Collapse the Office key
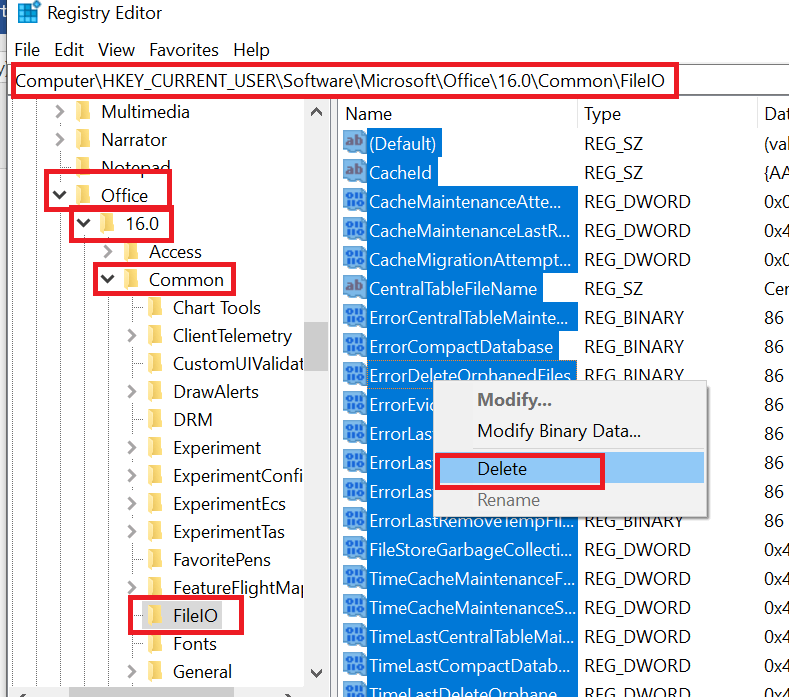The width and height of the screenshot is (789, 697). tap(59, 195)
